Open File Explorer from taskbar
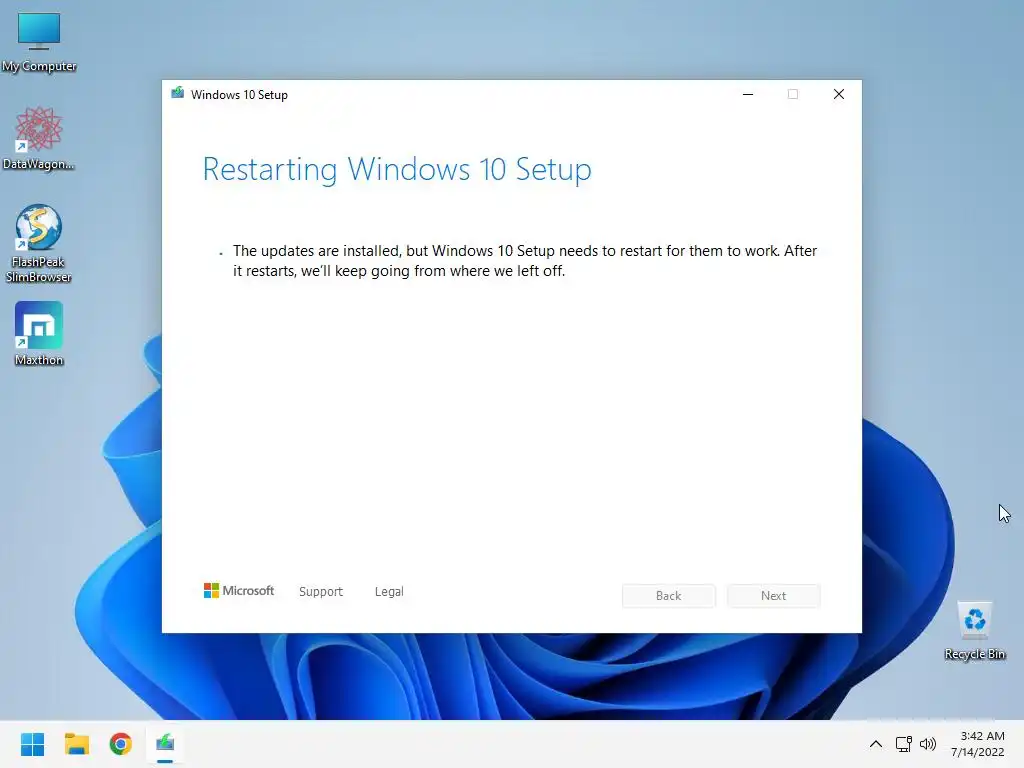 [77, 744]
